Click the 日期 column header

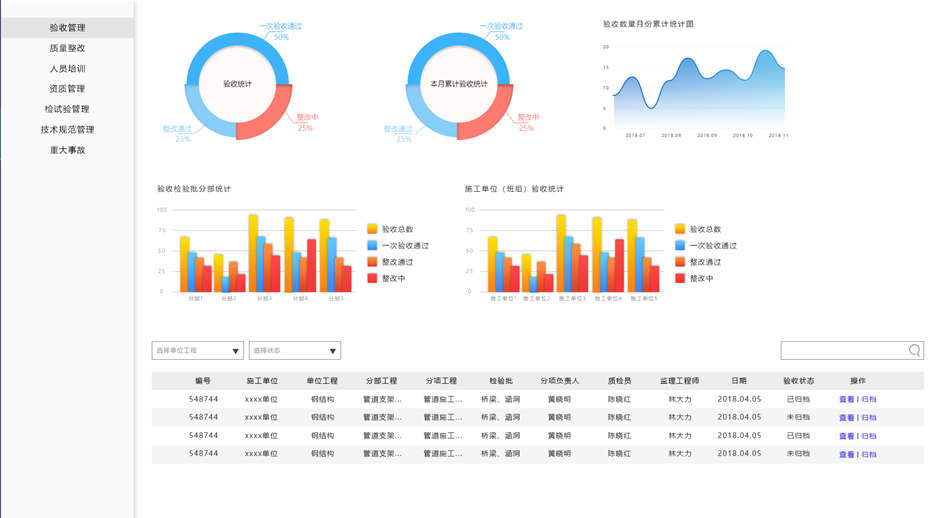click(739, 381)
